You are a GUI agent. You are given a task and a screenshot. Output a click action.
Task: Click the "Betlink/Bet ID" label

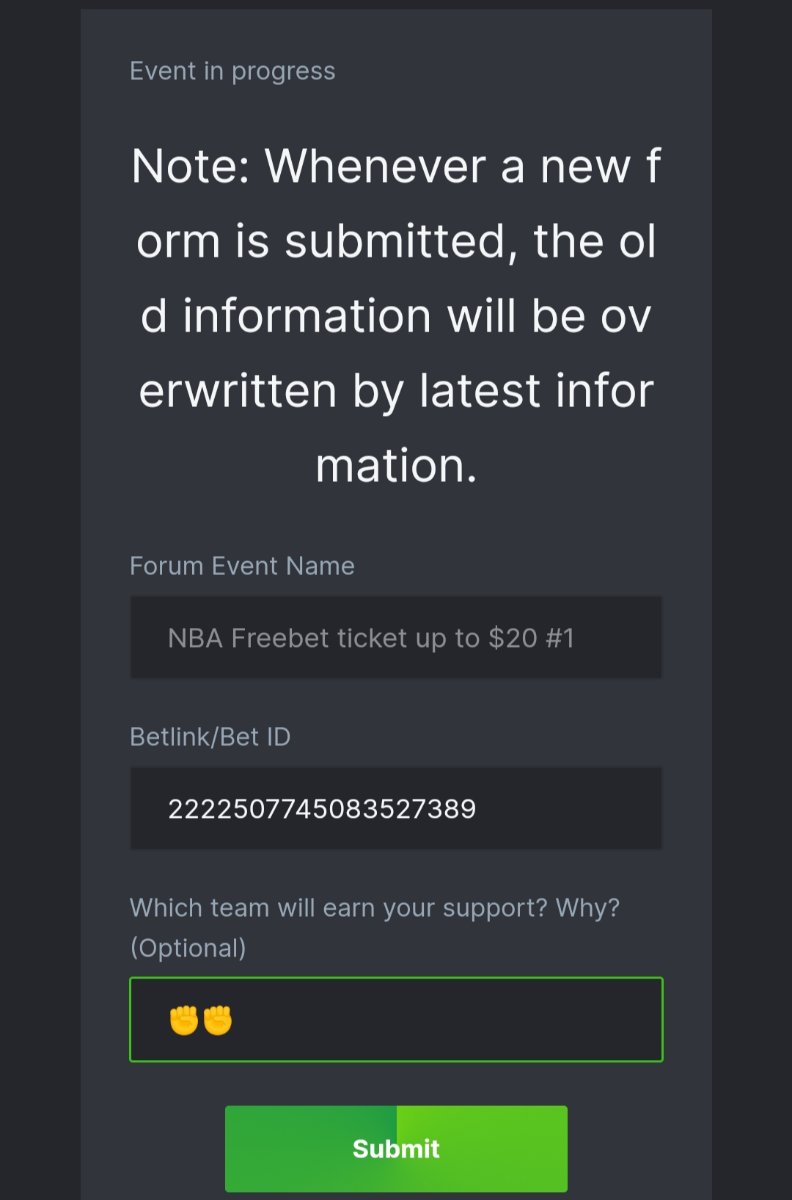(210, 737)
